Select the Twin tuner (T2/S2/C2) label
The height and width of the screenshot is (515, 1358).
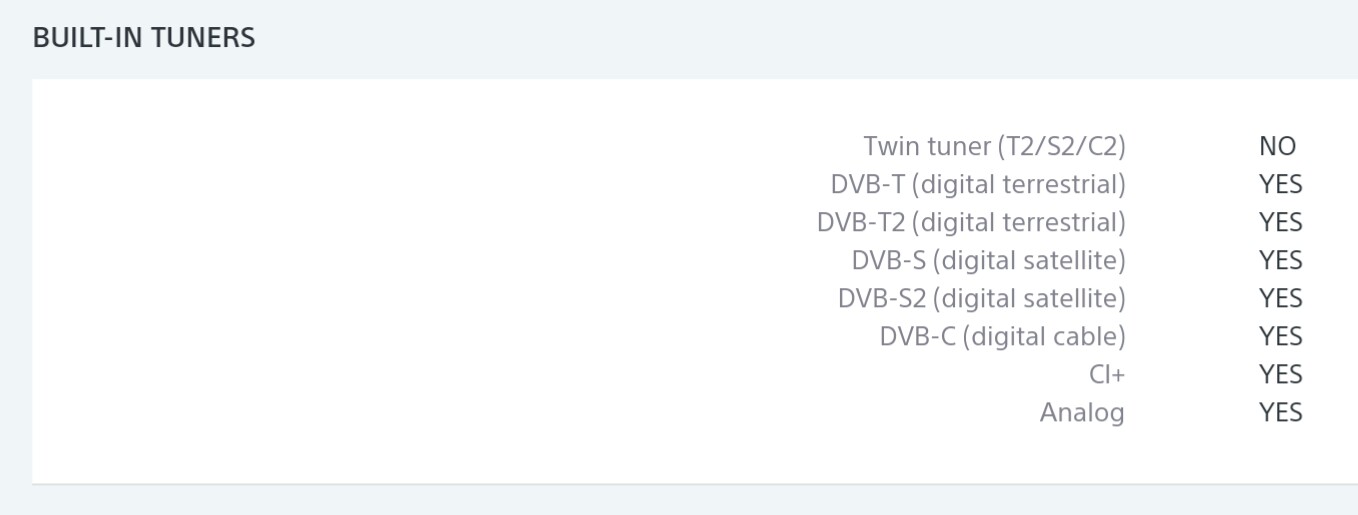(994, 146)
